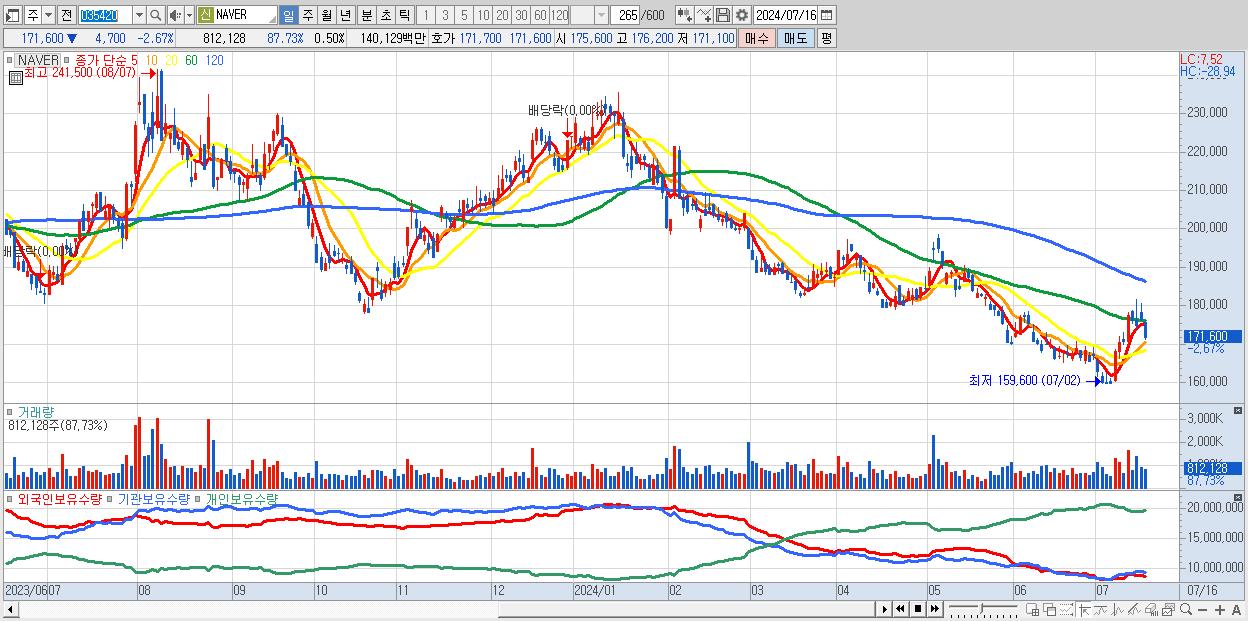Expand dropdown arrow next to speaker icon
This screenshot has height=621, width=1248.
189,16
